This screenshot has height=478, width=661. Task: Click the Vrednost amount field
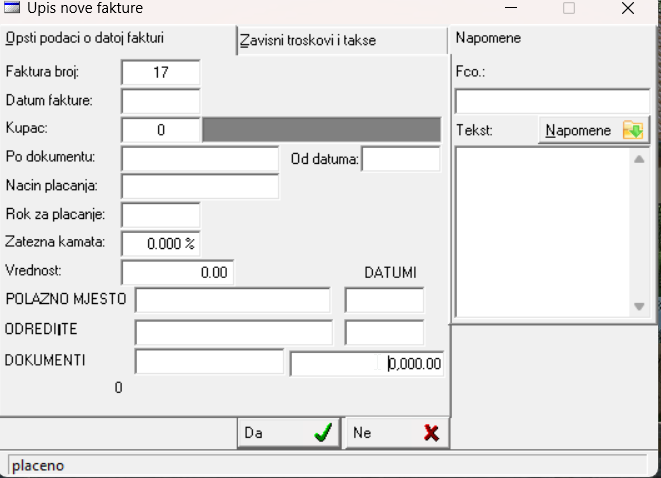click(x=176, y=272)
